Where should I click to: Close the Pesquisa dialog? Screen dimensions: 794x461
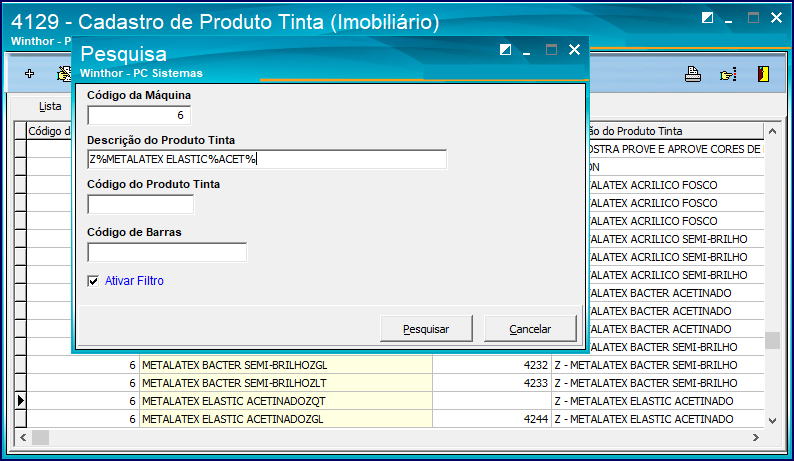tap(574, 50)
